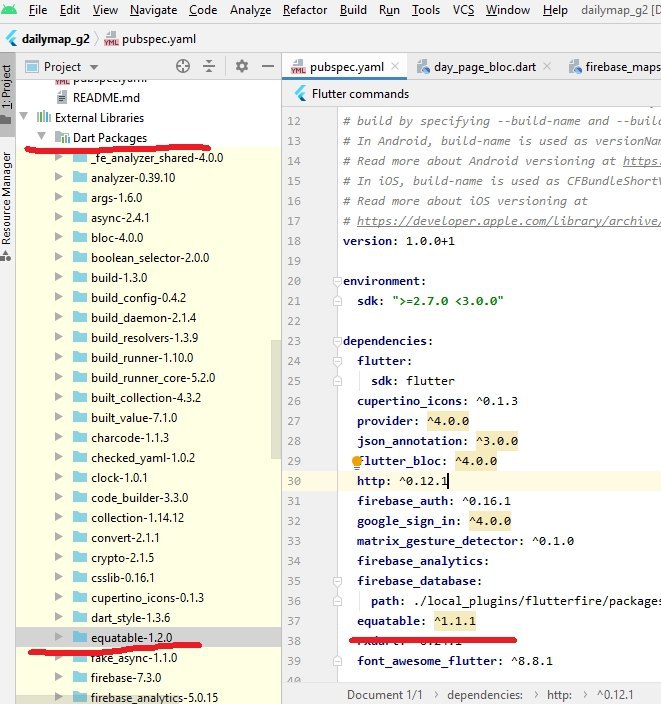Click the Flutter icon in breadcrumb

(x=12, y=39)
